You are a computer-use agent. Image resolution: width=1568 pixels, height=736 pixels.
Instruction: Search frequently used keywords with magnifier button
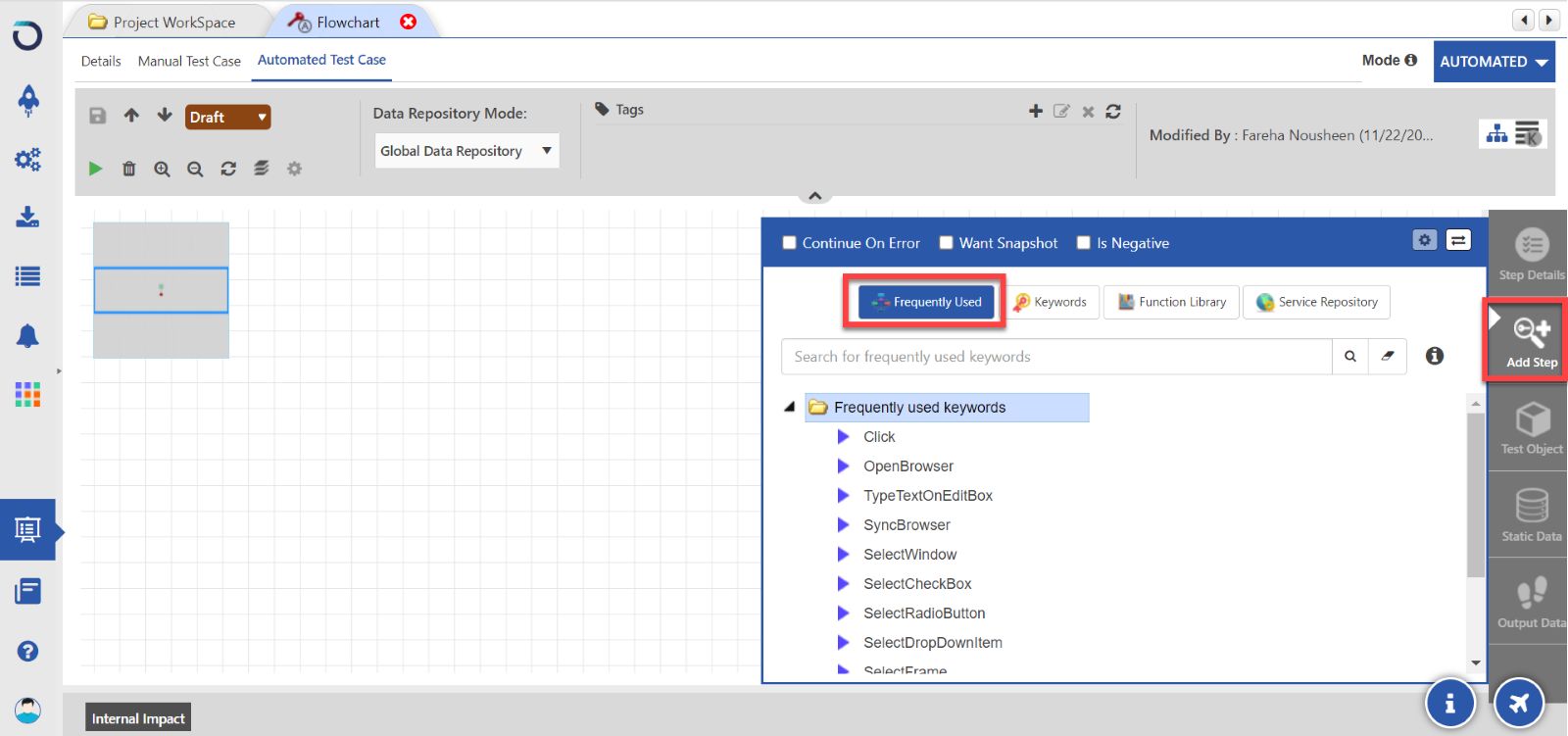pyautogui.click(x=1350, y=357)
